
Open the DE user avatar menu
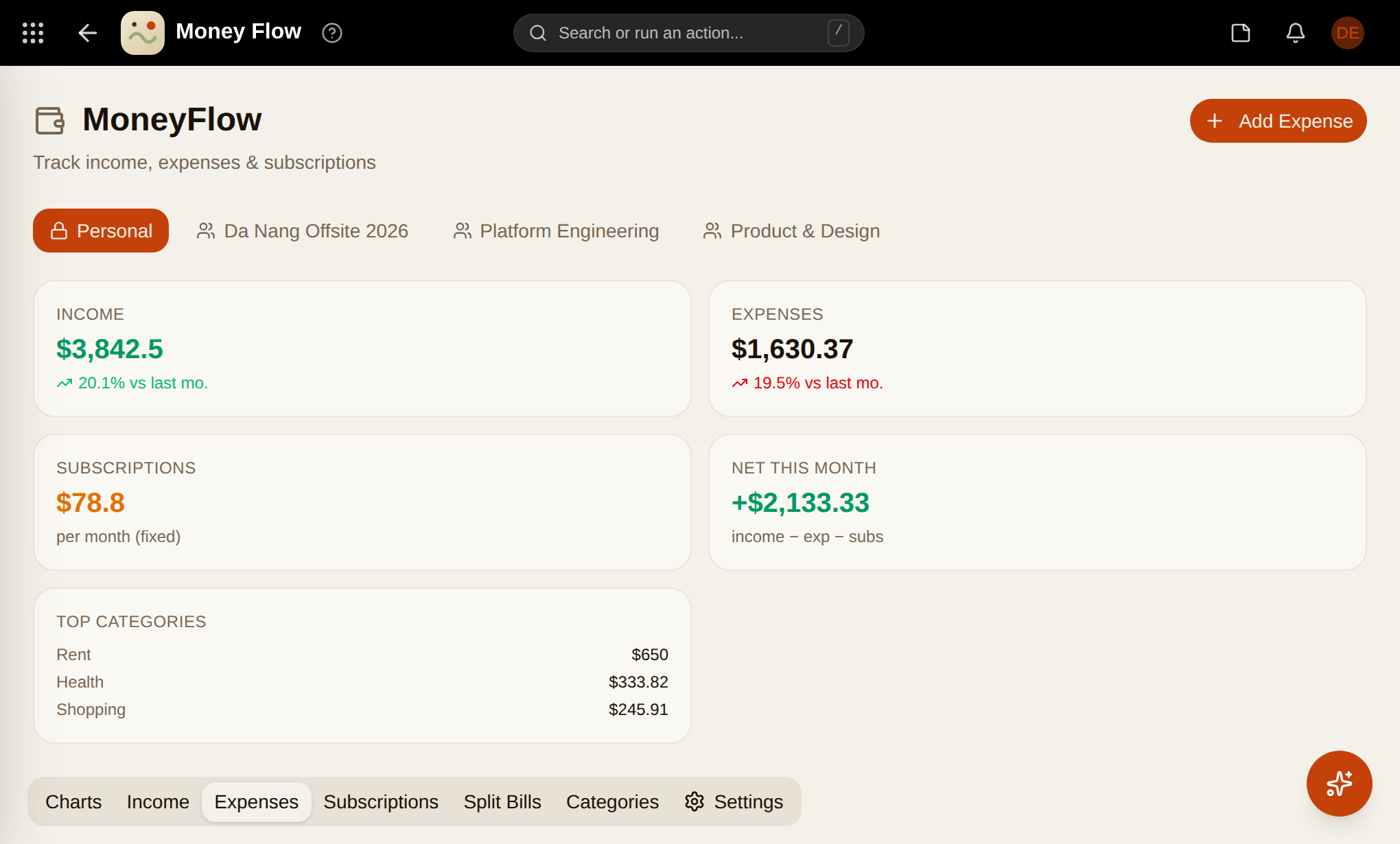1348,33
